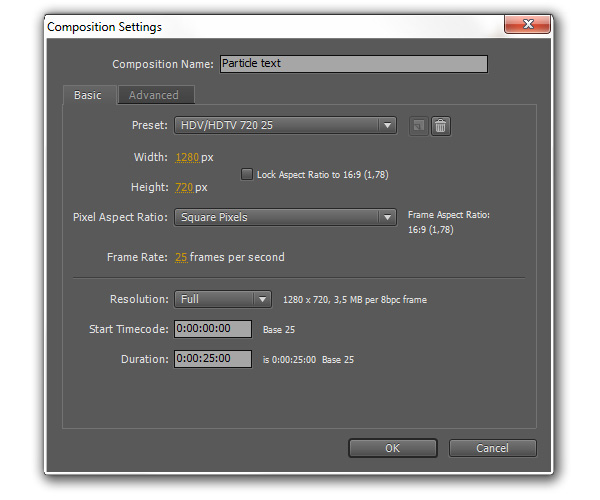
Task: Click the is 0:00:25:00 Base 25 text
Action: [308, 360]
